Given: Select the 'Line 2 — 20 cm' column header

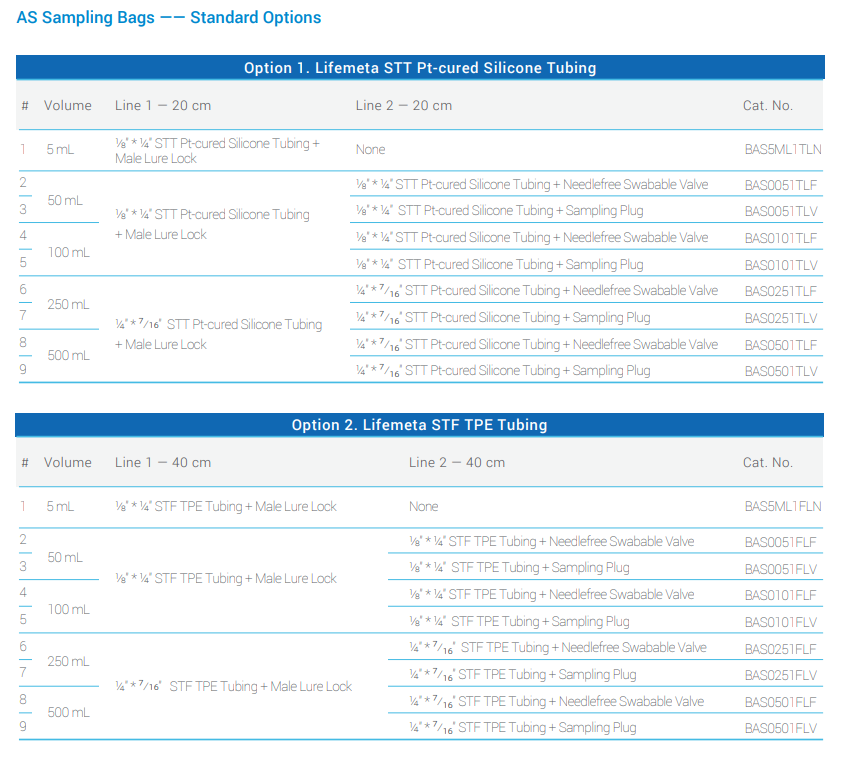Looking at the screenshot, I should (x=404, y=106).
